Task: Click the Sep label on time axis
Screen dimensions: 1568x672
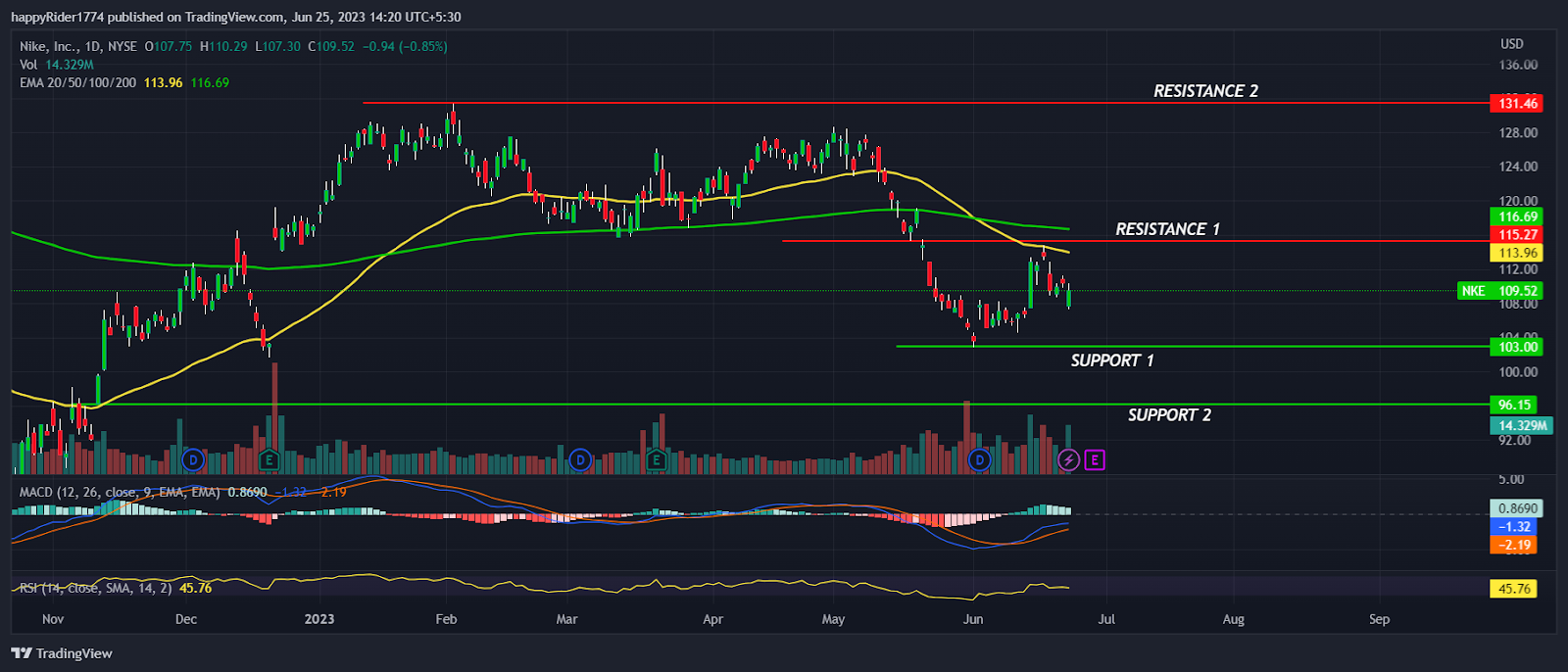Action: click(x=1379, y=619)
